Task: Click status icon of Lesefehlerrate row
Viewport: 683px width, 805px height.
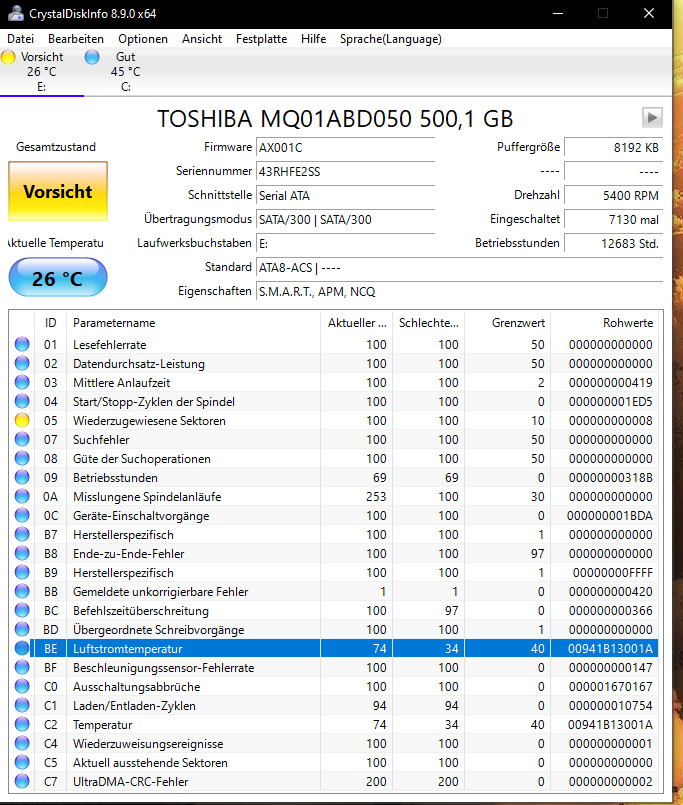Action: 22,344
